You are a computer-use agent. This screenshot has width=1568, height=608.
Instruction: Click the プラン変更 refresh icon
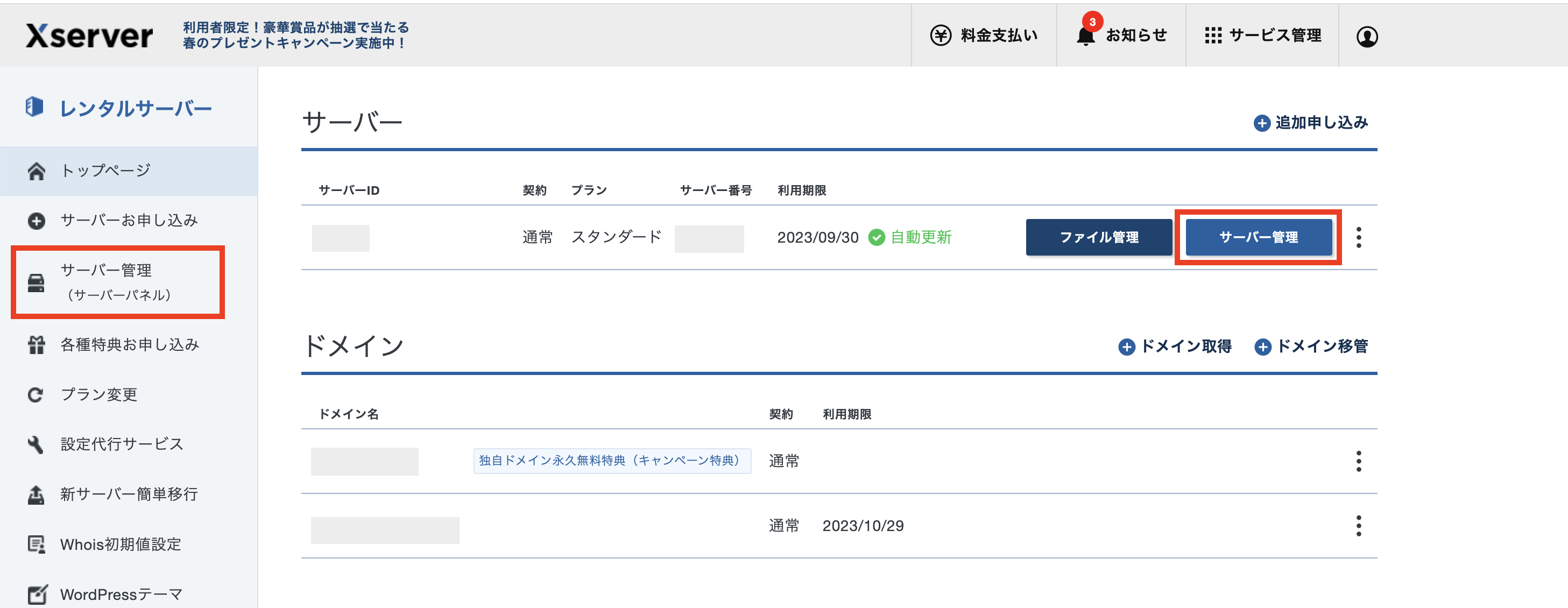coord(36,395)
